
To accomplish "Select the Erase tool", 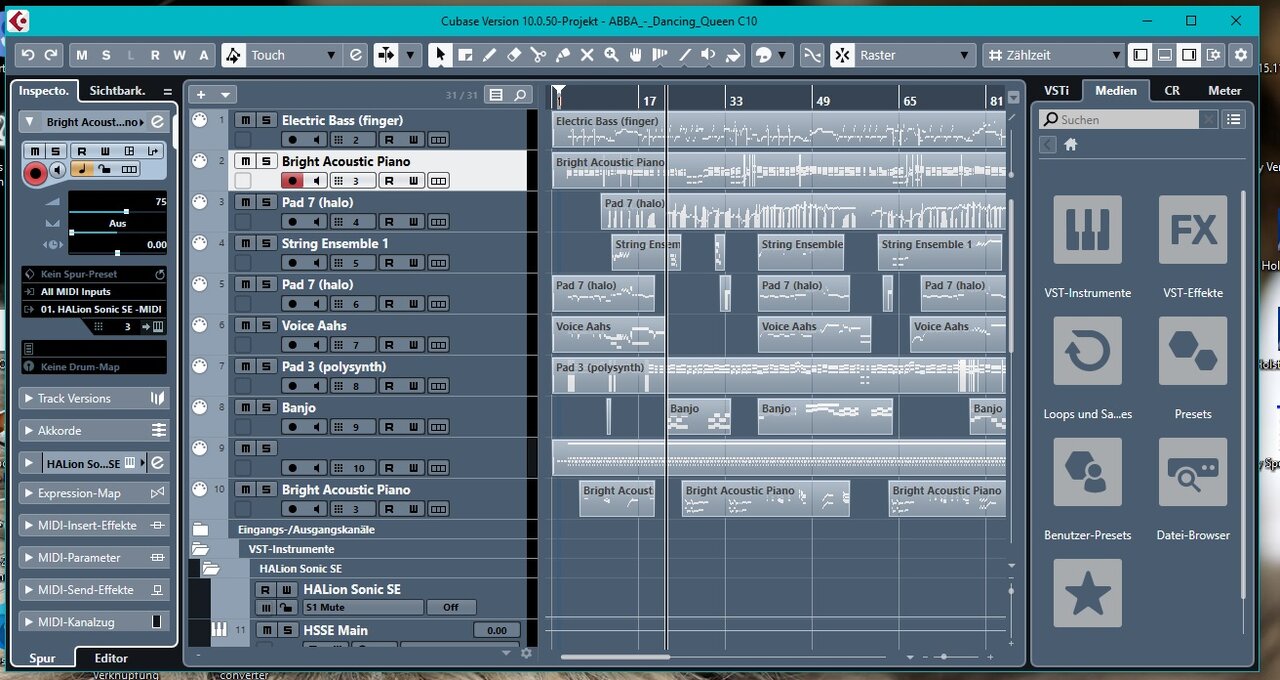I will pos(514,55).
